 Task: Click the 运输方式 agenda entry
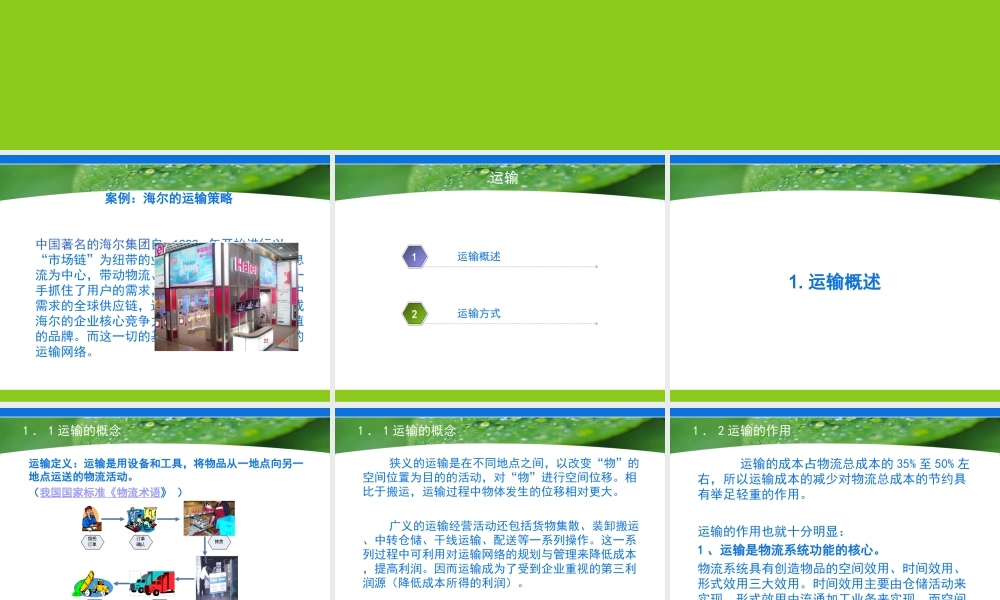coord(479,313)
